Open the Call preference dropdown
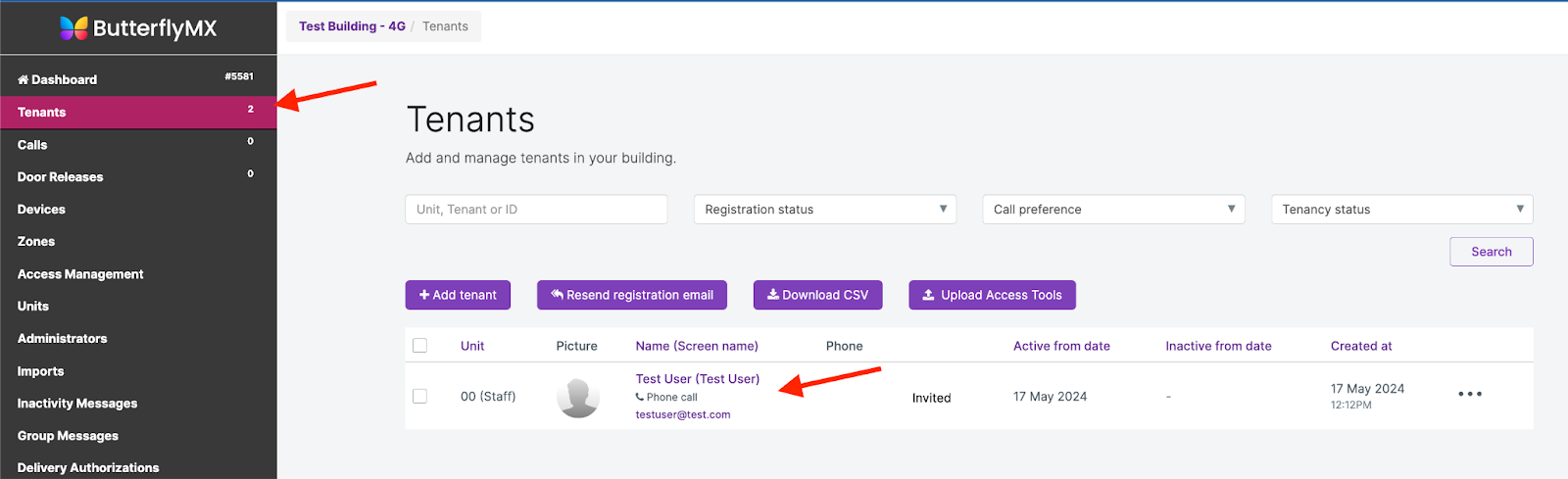The height and width of the screenshot is (479, 1568). [1113, 210]
